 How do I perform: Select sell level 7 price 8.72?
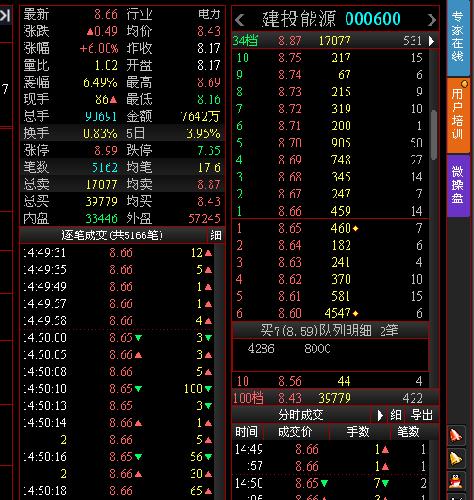[x=290, y=109]
